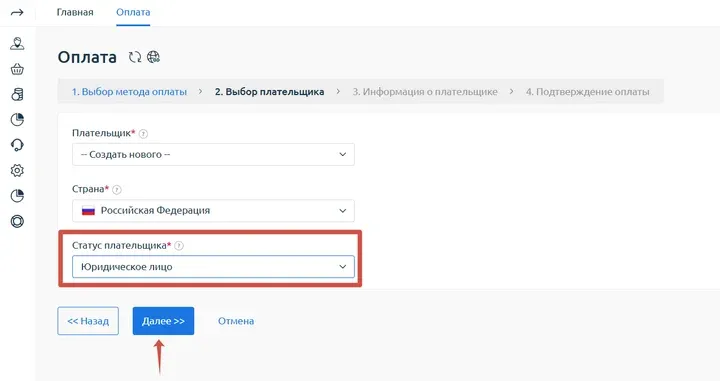Open the support headset sidebar icon
The width and height of the screenshot is (720, 381).
pyautogui.click(x=17, y=145)
